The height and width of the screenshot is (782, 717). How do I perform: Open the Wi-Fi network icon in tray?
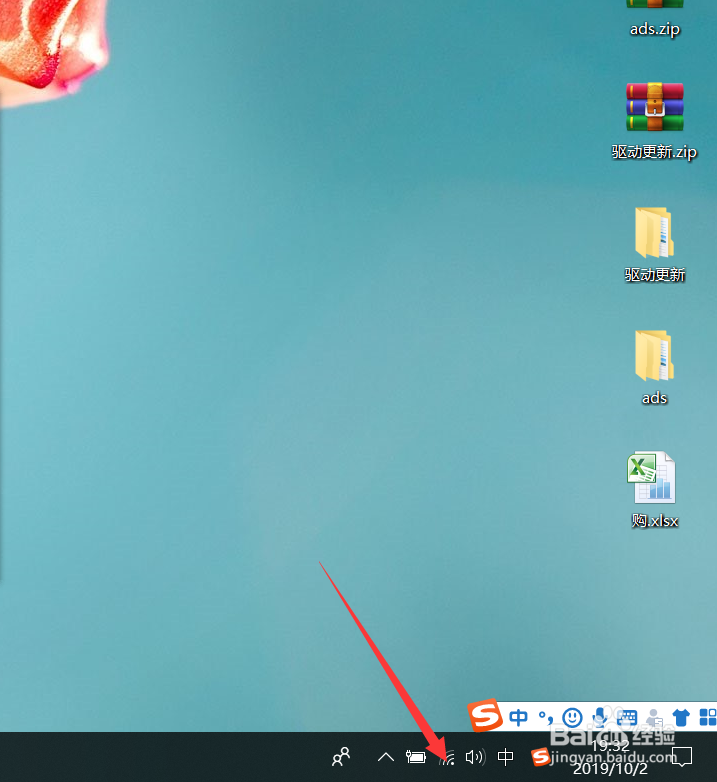click(447, 758)
